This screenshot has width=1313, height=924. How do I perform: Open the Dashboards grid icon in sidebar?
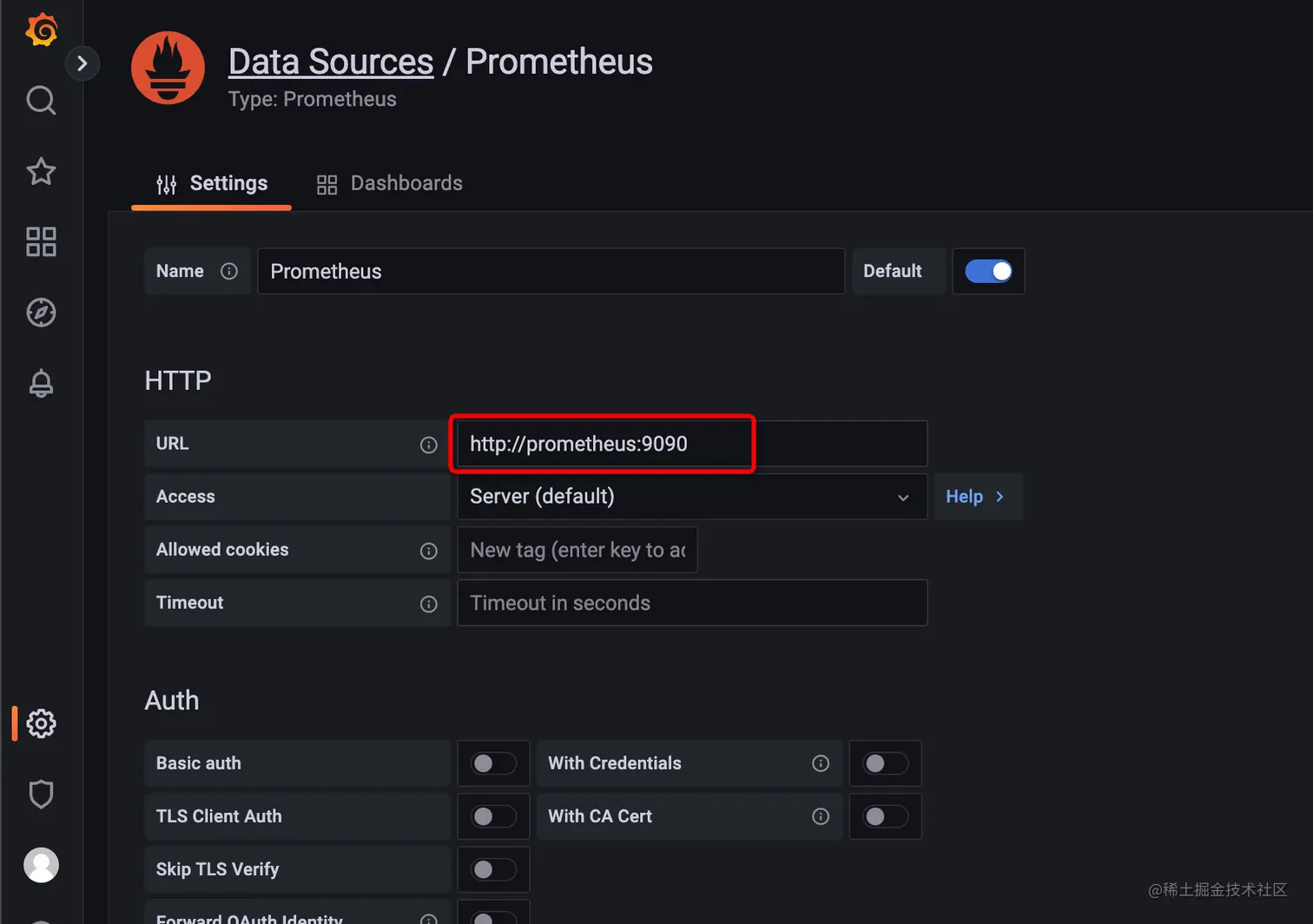click(41, 241)
